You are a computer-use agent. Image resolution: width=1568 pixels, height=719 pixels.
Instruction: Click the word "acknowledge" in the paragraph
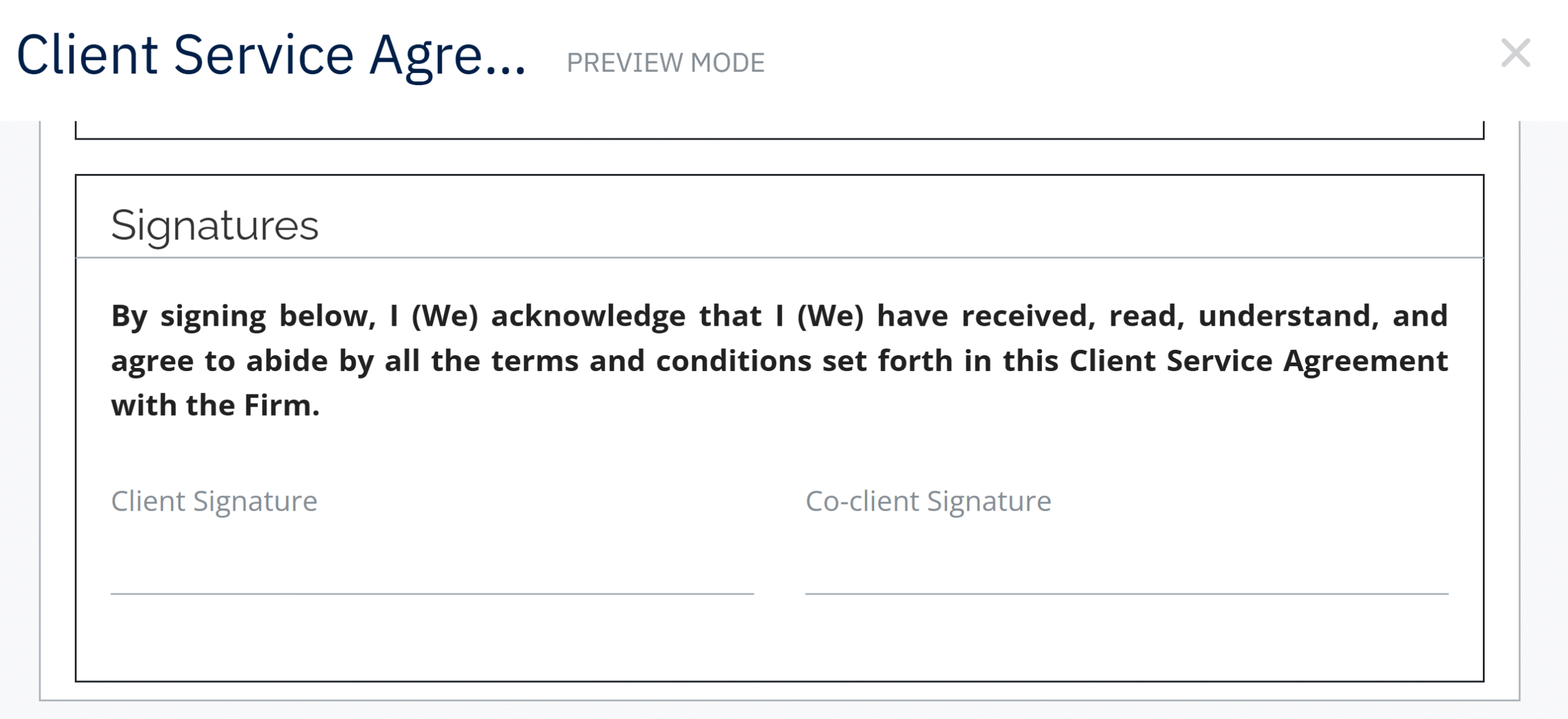tap(588, 316)
